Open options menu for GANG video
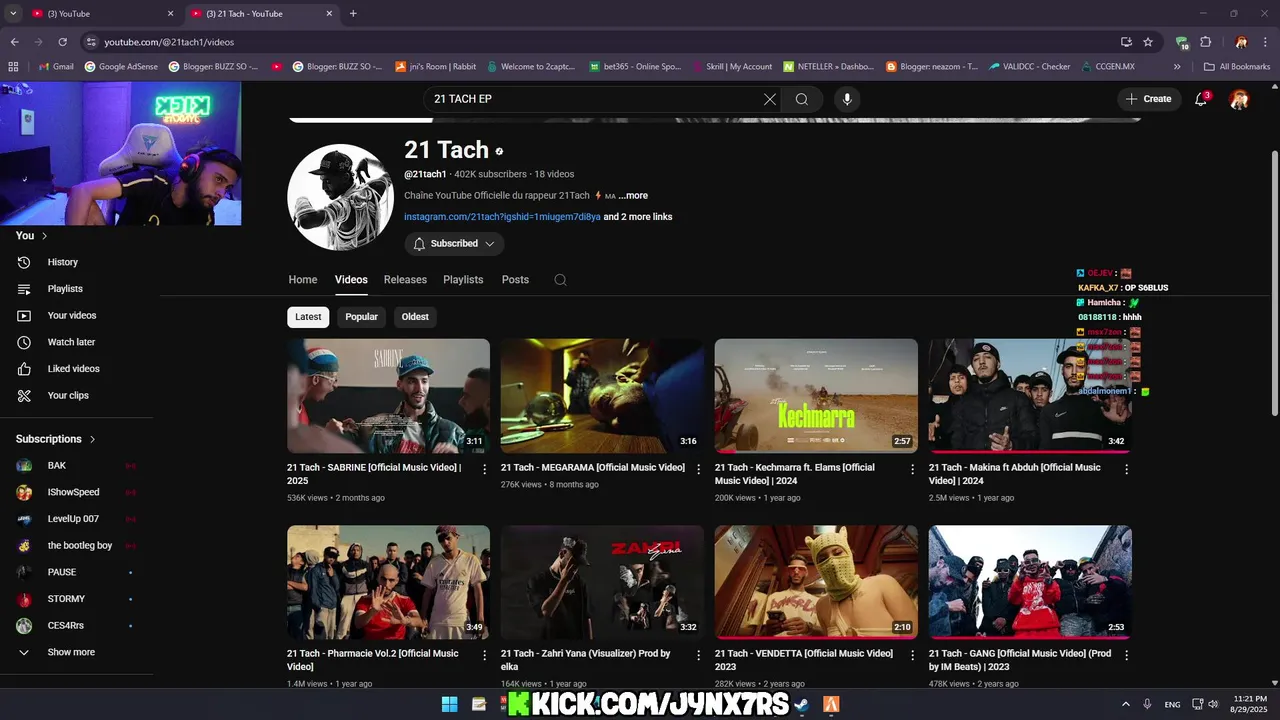Viewport: 1280px width, 720px height. pyautogui.click(x=1126, y=655)
